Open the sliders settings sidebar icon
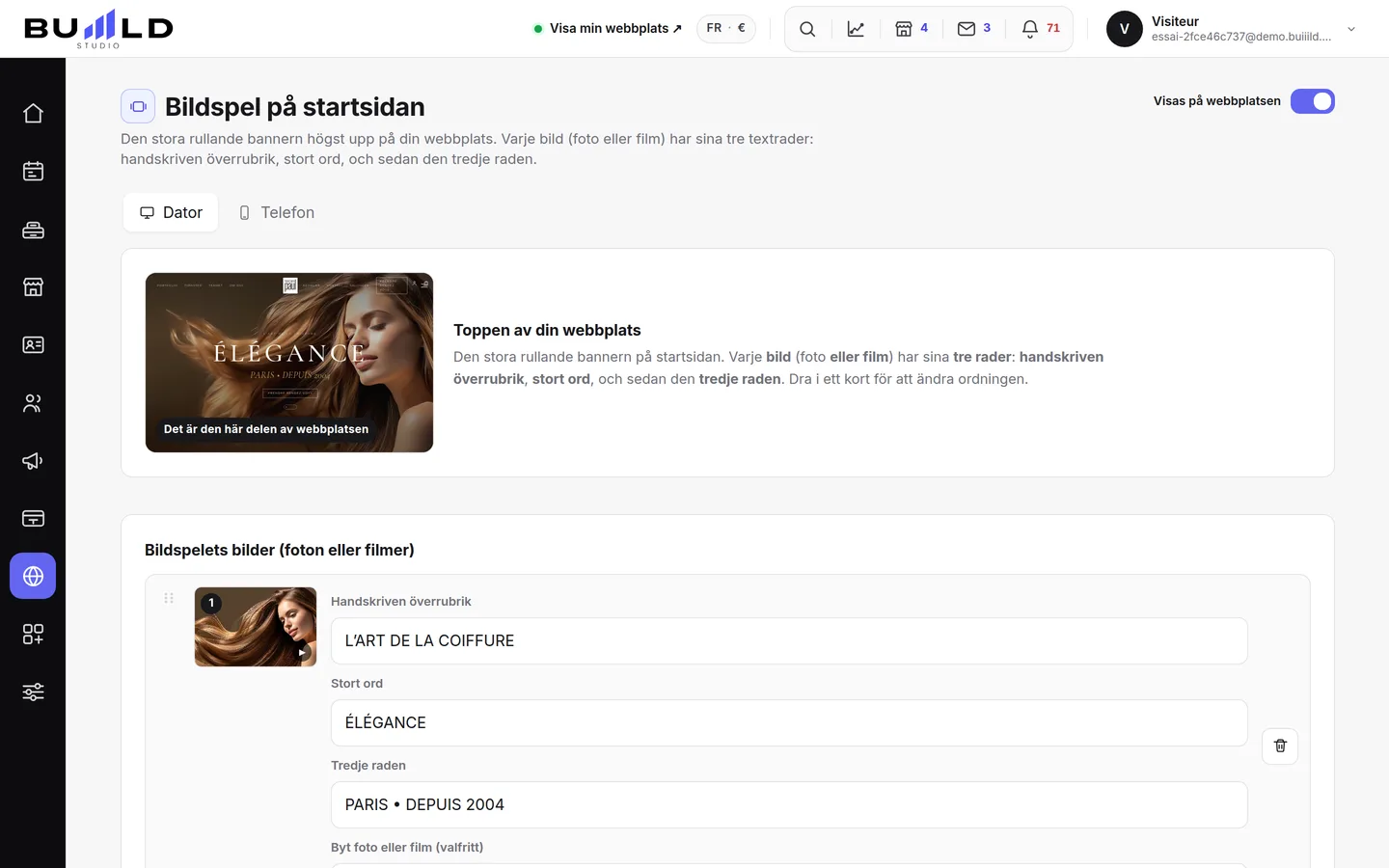Viewport: 1389px width, 868px height. 33,692
